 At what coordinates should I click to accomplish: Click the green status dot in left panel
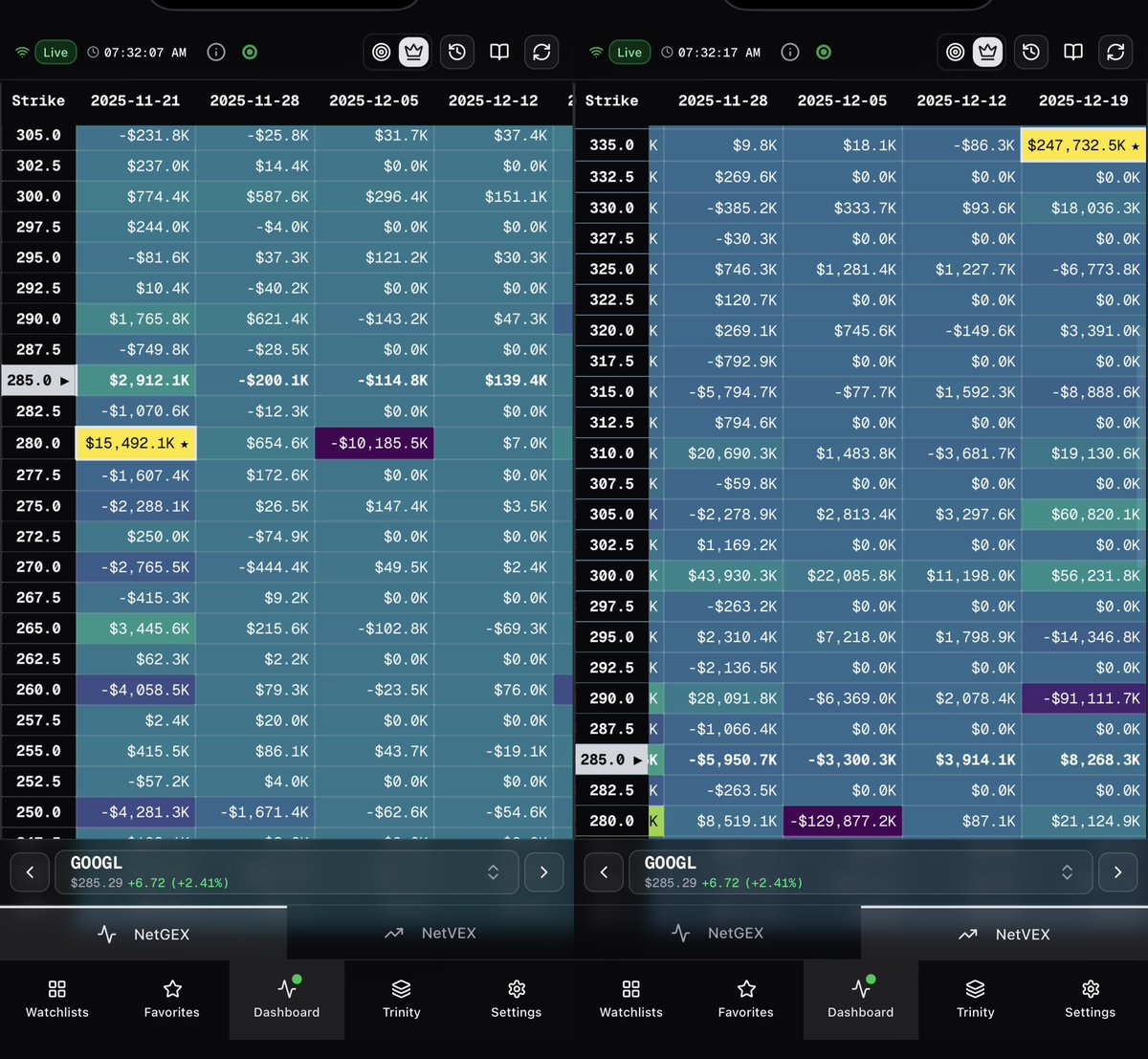pyautogui.click(x=250, y=53)
